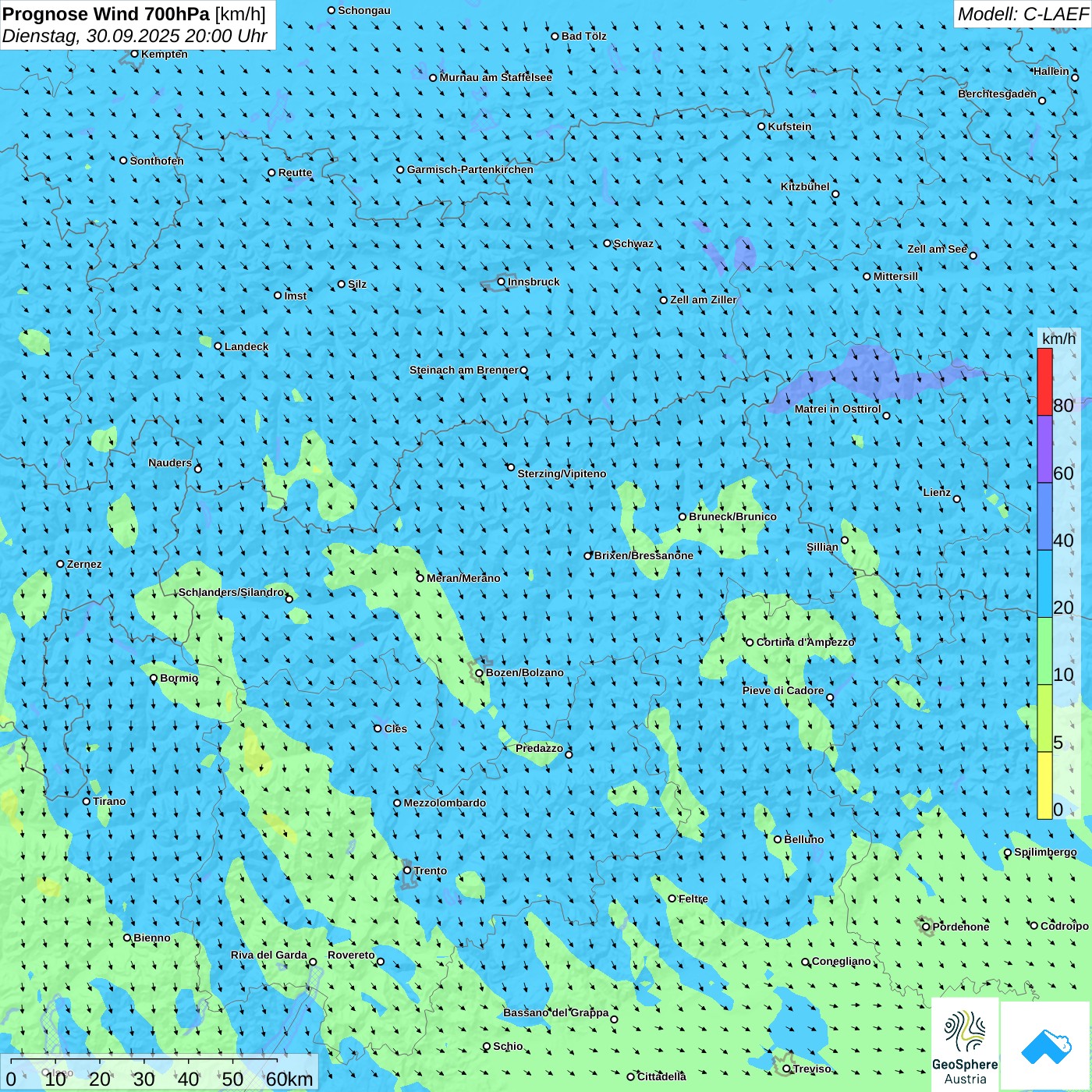Viewport: 1092px width, 1092px height.
Task: Click the 'Modell: C-LAEF' label
Action: pyautogui.click(x=1022, y=14)
